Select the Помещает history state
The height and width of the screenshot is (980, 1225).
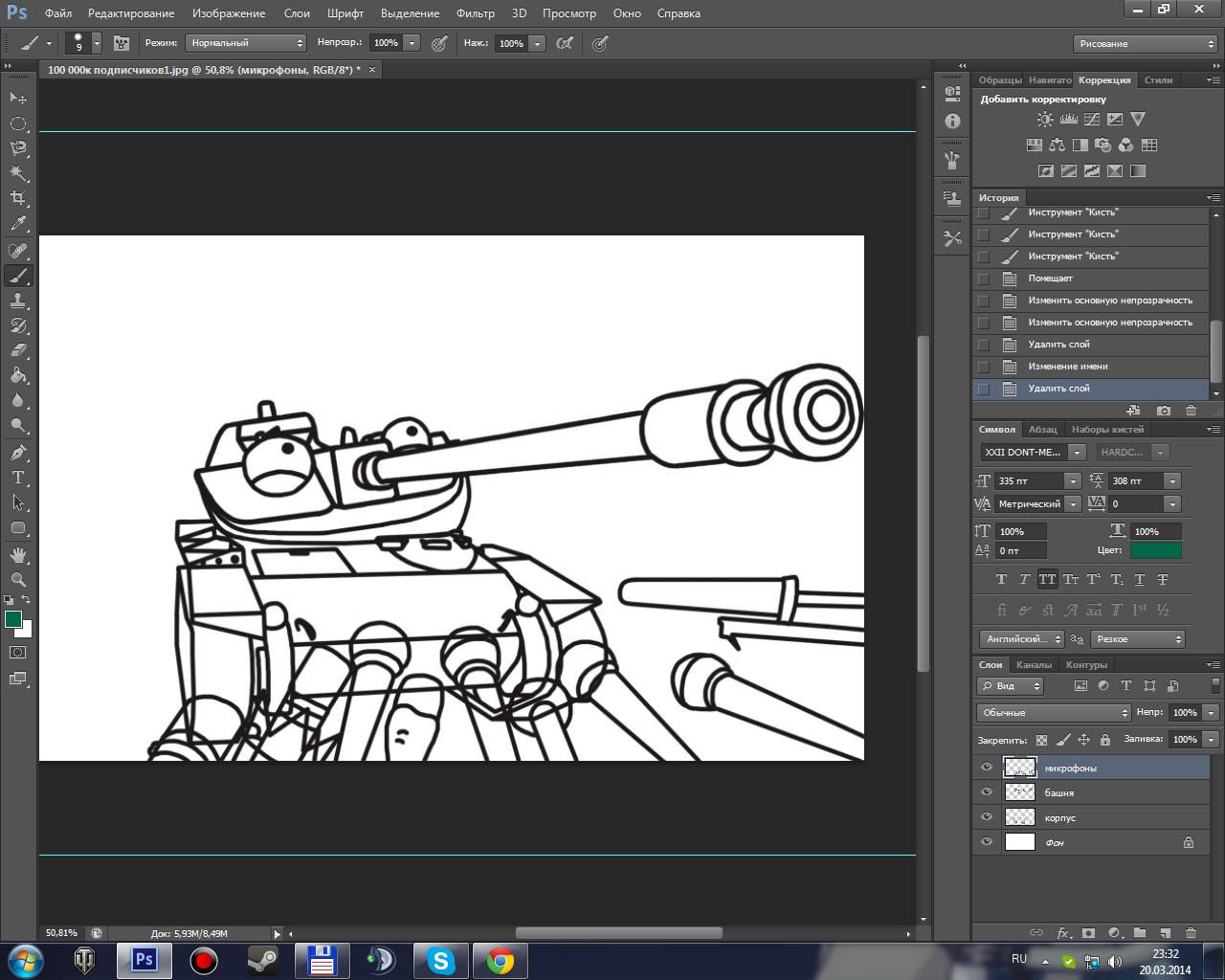(x=1051, y=278)
